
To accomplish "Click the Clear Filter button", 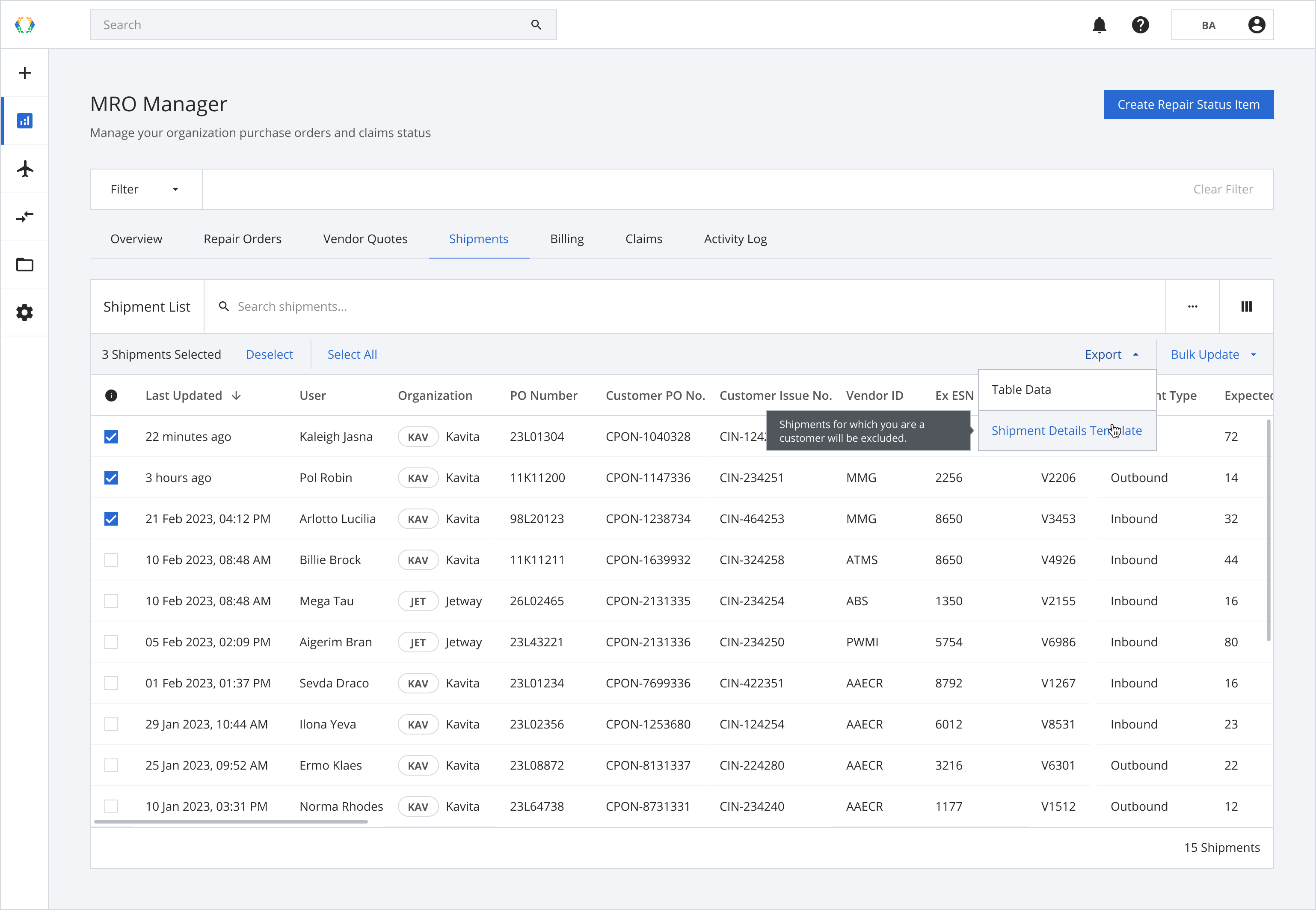I will click(1223, 189).
